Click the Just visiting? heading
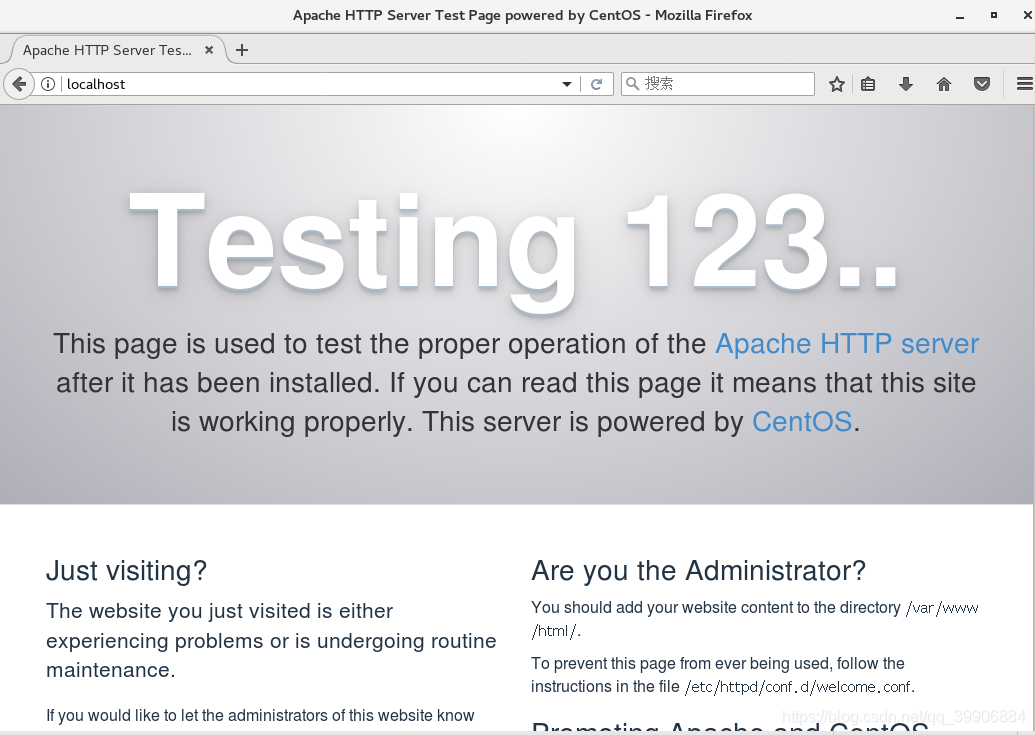The image size is (1035, 735). coord(127,571)
